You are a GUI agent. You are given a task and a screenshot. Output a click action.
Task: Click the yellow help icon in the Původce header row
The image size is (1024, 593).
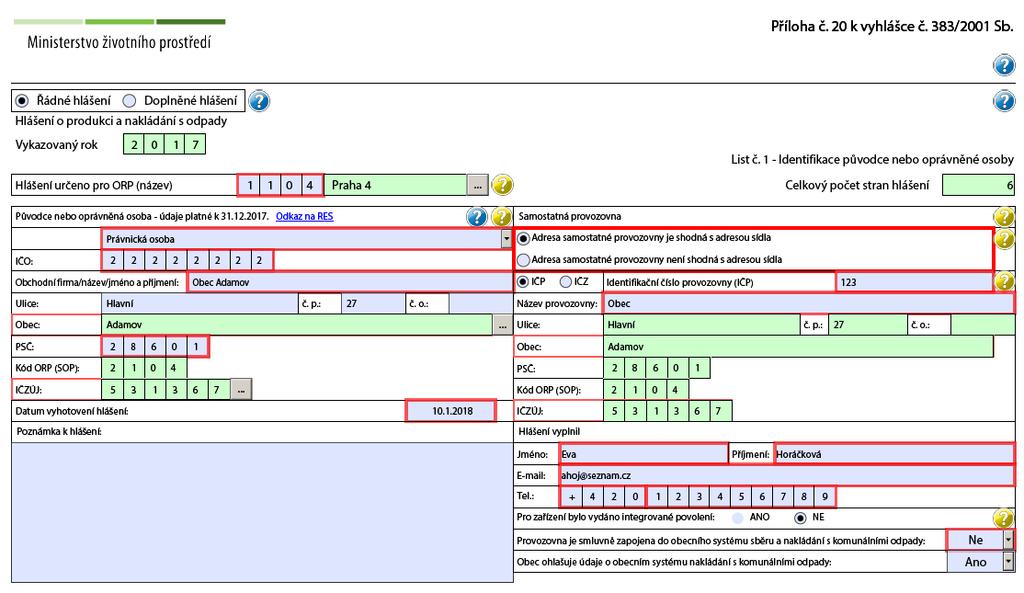(x=501, y=217)
